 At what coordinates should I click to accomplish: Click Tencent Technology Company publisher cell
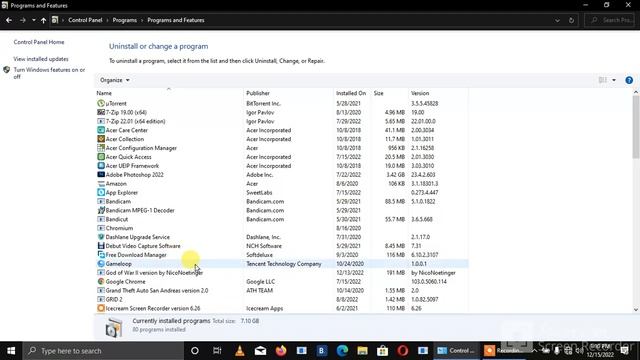[284, 264]
